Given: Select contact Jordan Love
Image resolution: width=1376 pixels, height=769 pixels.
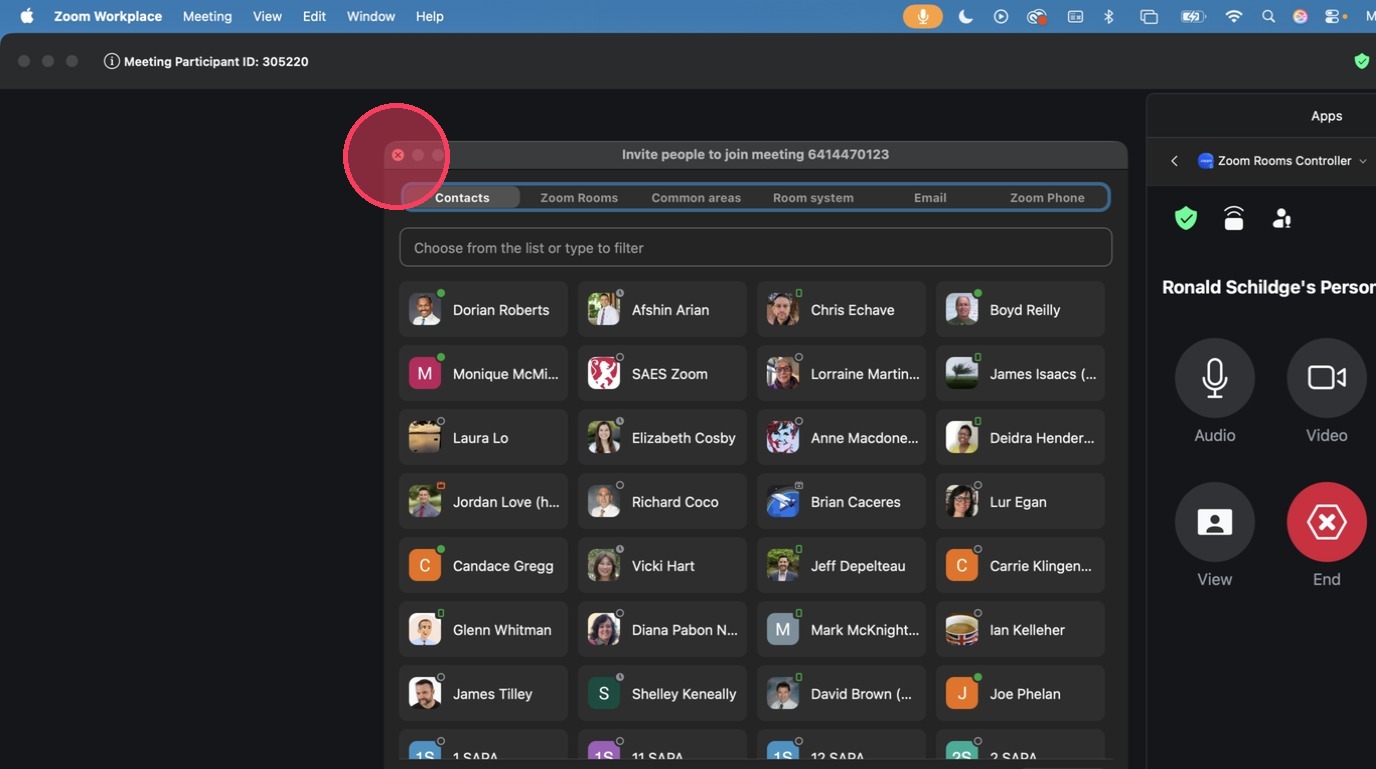Looking at the screenshot, I should tap(483, 501).
